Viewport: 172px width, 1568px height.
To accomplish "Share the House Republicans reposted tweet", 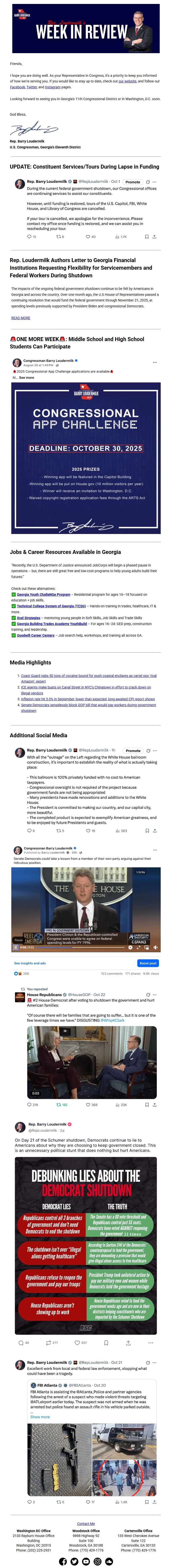I will tap(154, 1104).
